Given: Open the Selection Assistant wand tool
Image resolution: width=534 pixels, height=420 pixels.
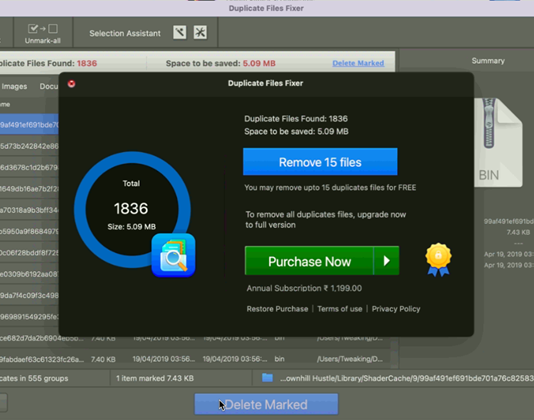Looking at the screenshot, I should pyautogui.click(x=179, y=33).
